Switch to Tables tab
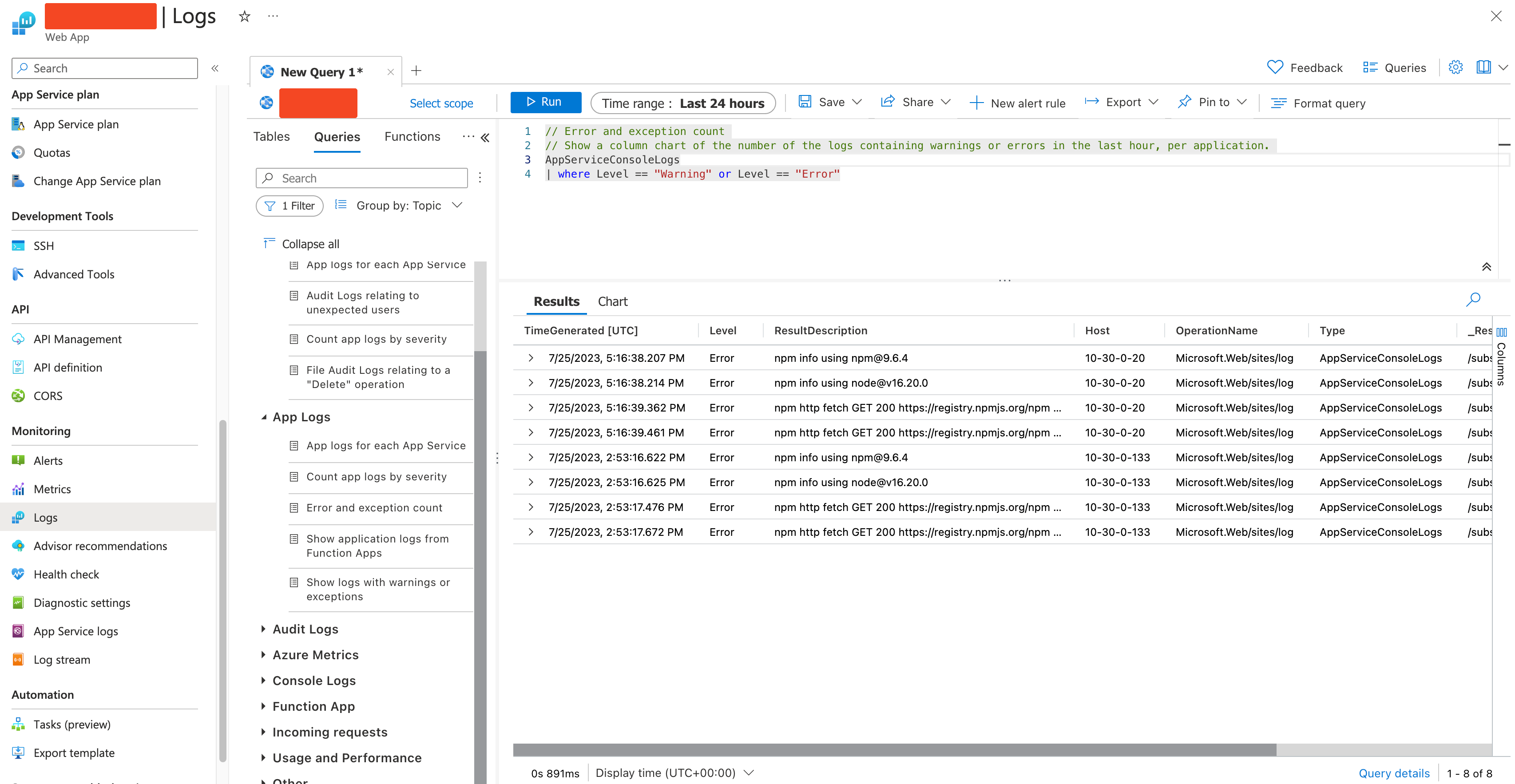The height and width of the screenshot is (784, 1515). coord(271,136)
